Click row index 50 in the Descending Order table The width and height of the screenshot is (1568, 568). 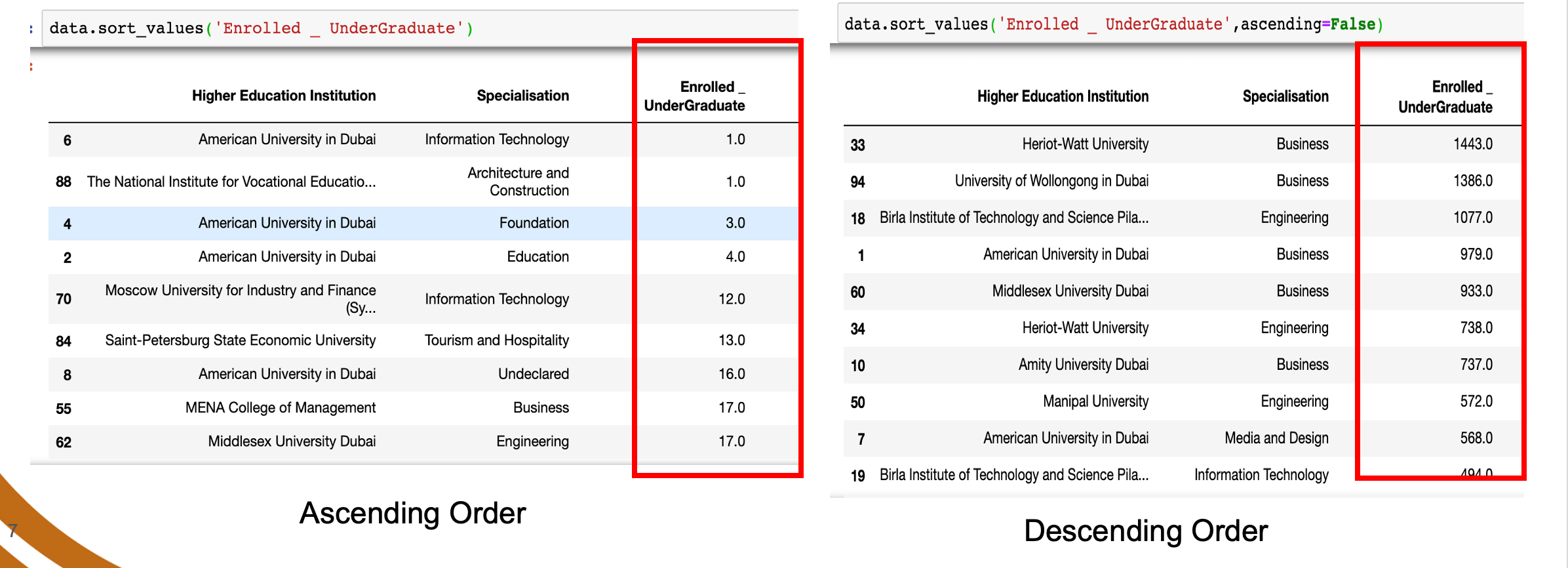[x=858, y=403]
